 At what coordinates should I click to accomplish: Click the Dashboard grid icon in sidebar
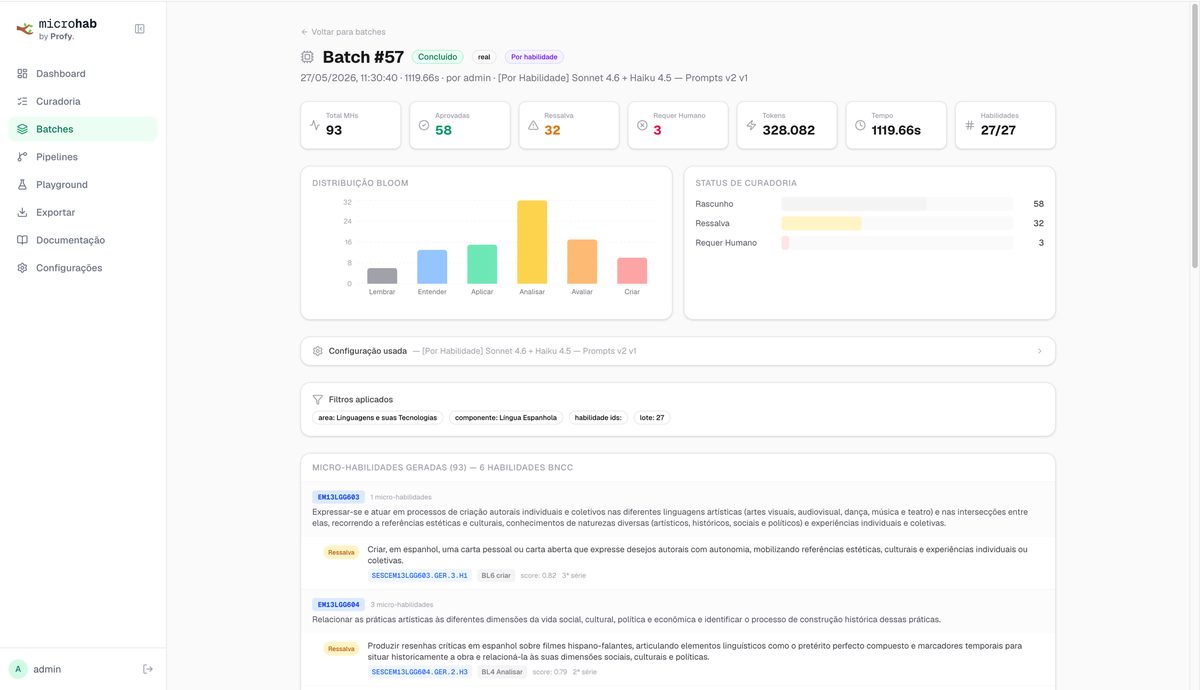22,74
